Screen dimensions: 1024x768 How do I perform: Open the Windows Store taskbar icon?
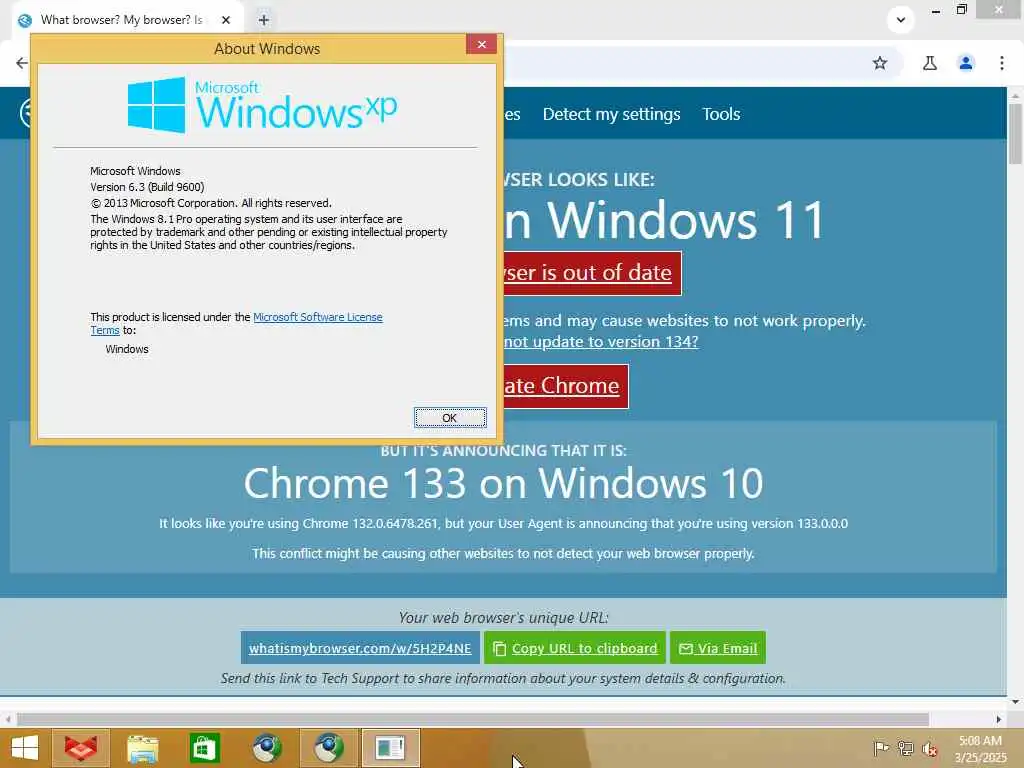[204, 748]
